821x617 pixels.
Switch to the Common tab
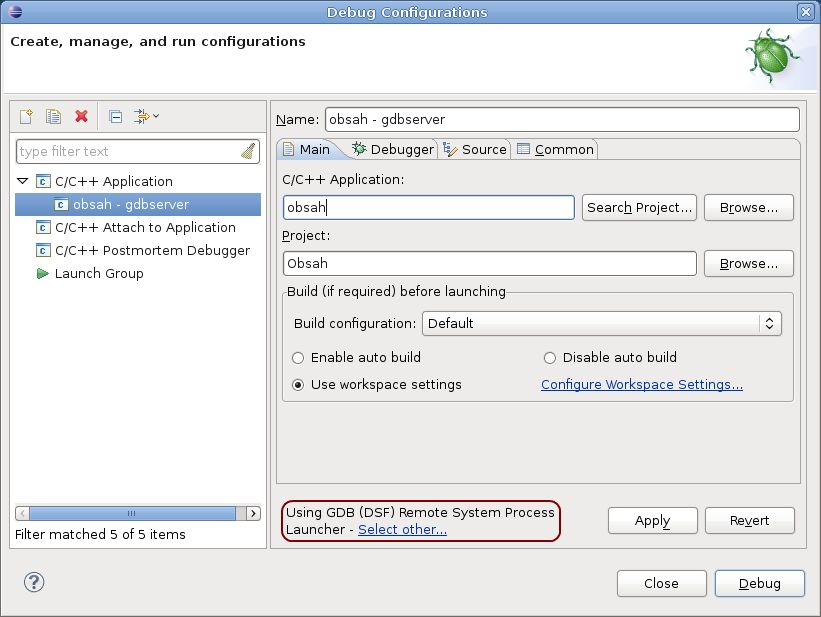point(554,150)
